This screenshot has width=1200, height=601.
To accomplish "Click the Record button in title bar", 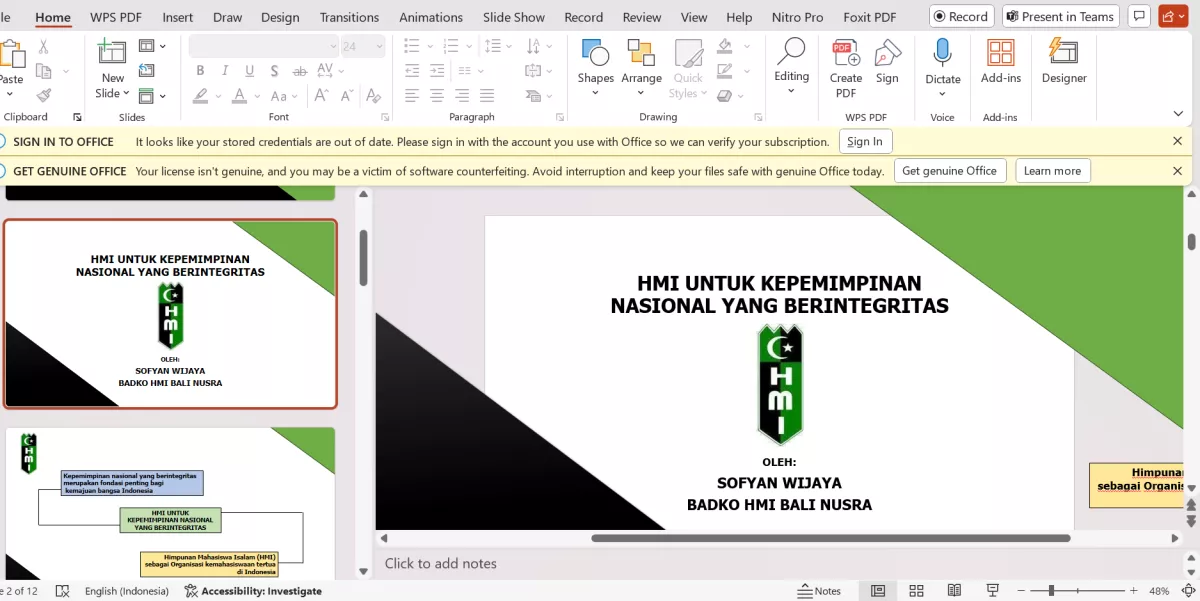I will [961, 16].
